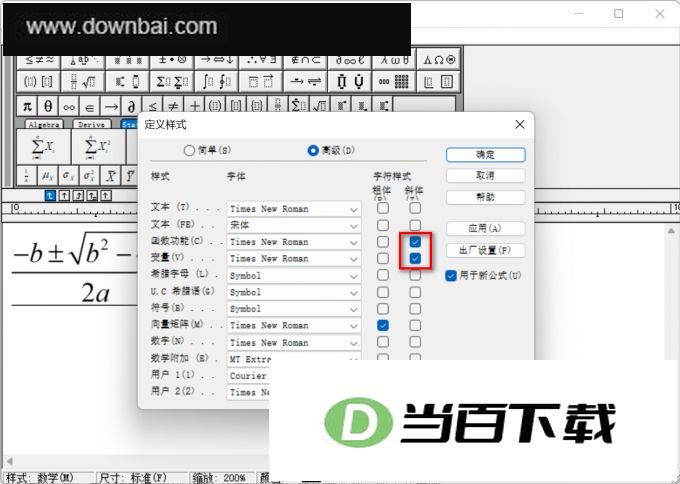Insert the right arrow symbol from small bar
Viewport: 680px width, 484px height.
click(111, 106)
